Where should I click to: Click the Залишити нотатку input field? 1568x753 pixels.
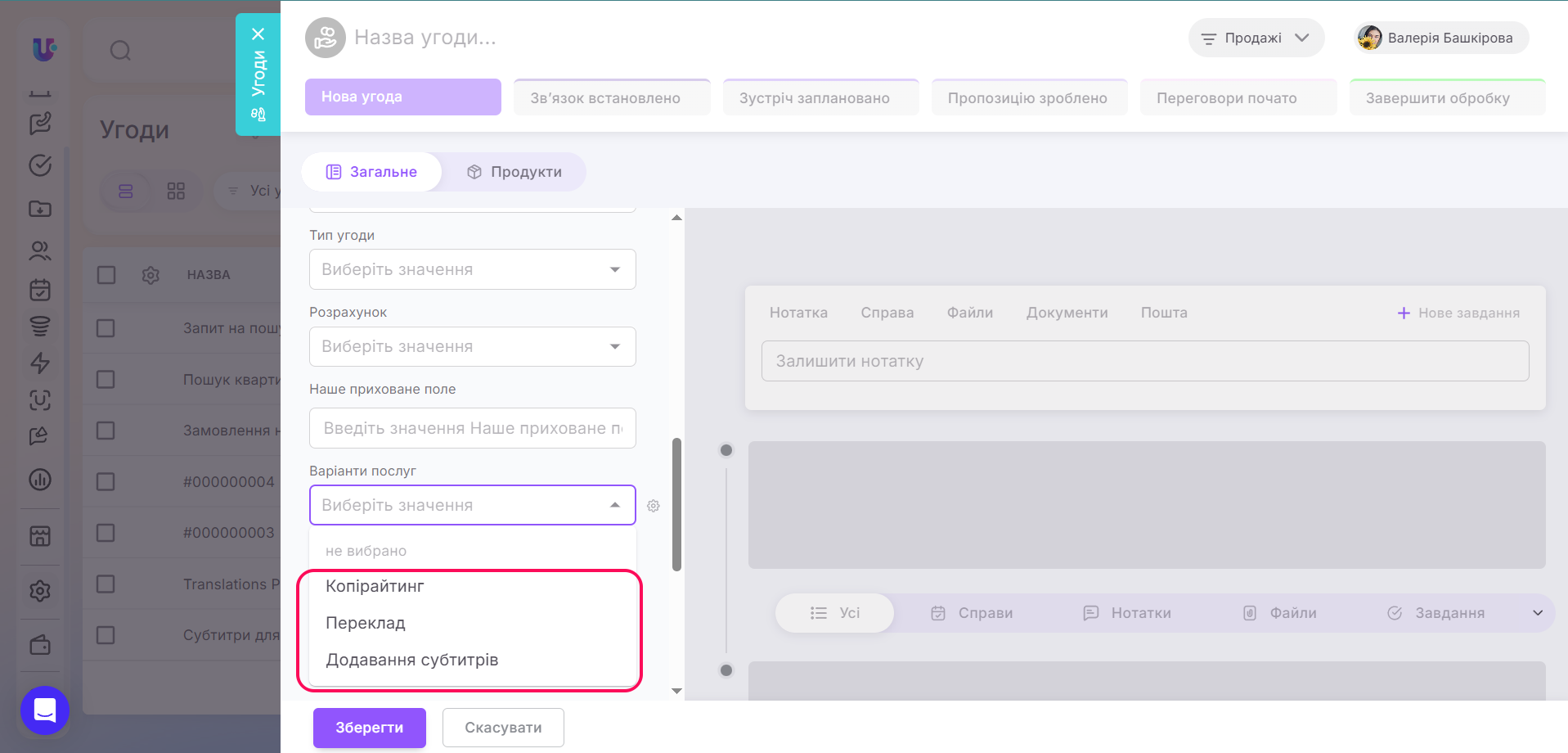[1145, 361]
